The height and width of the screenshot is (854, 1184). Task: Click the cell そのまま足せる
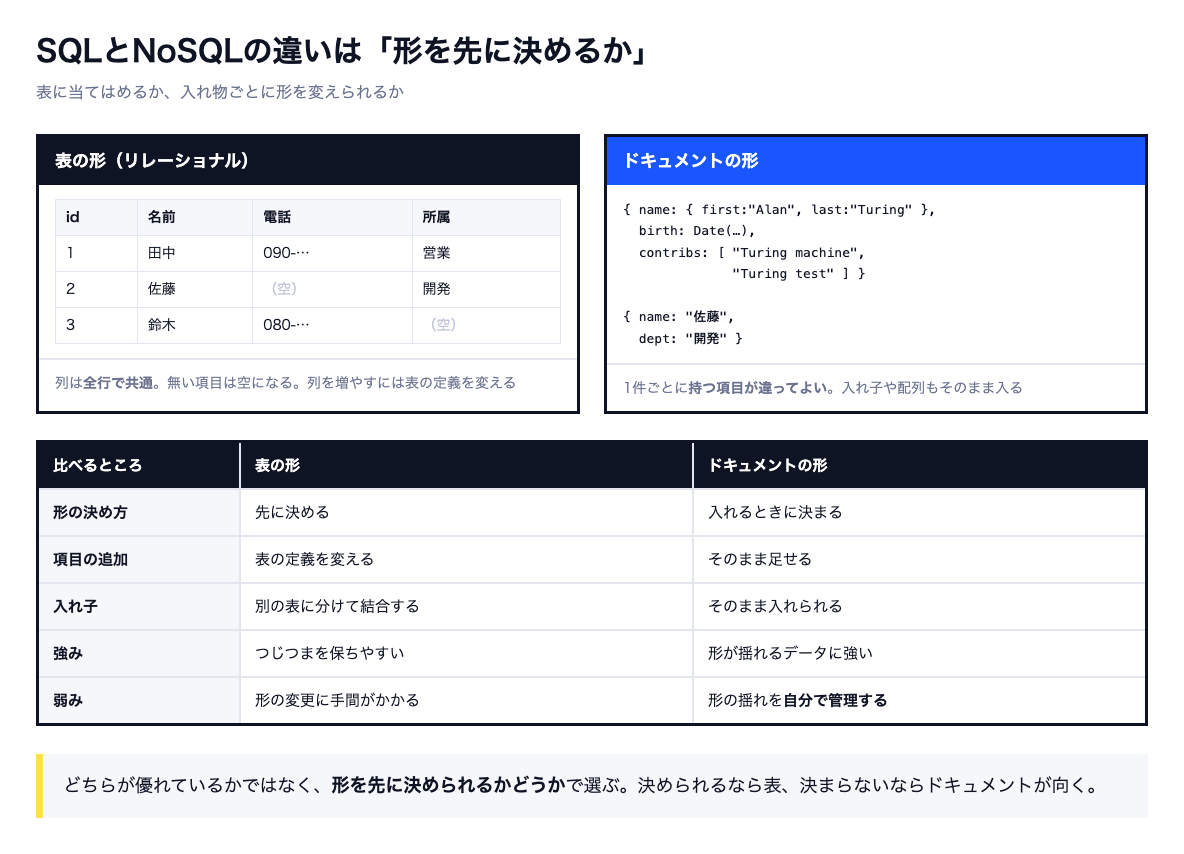[x=920, y=560]
